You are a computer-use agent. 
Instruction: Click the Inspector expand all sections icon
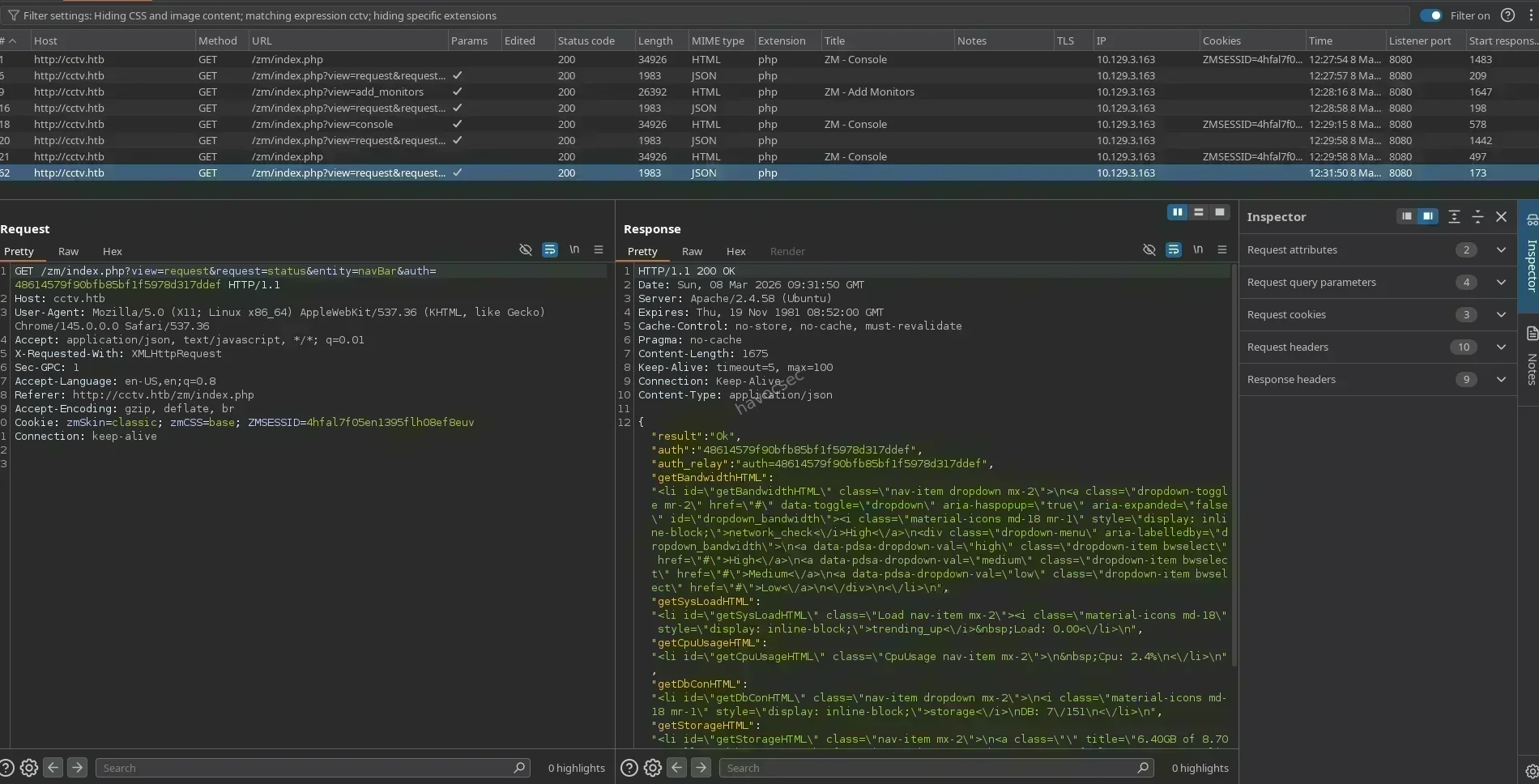(x=1454, y=216)
